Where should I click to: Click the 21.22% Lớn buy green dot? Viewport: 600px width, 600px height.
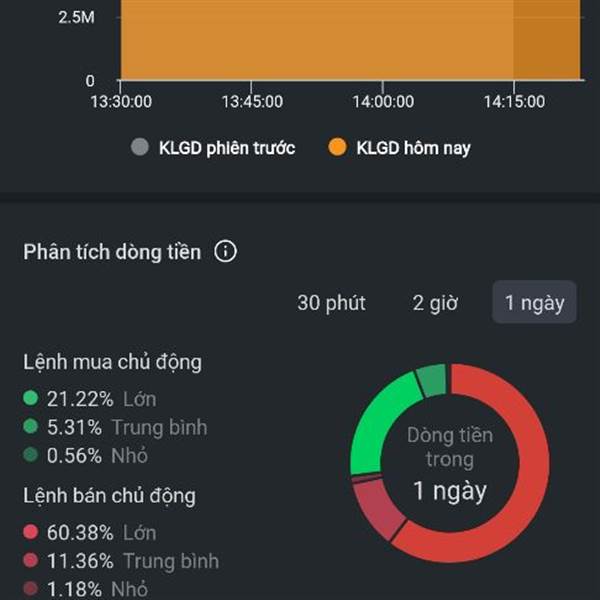31,398
